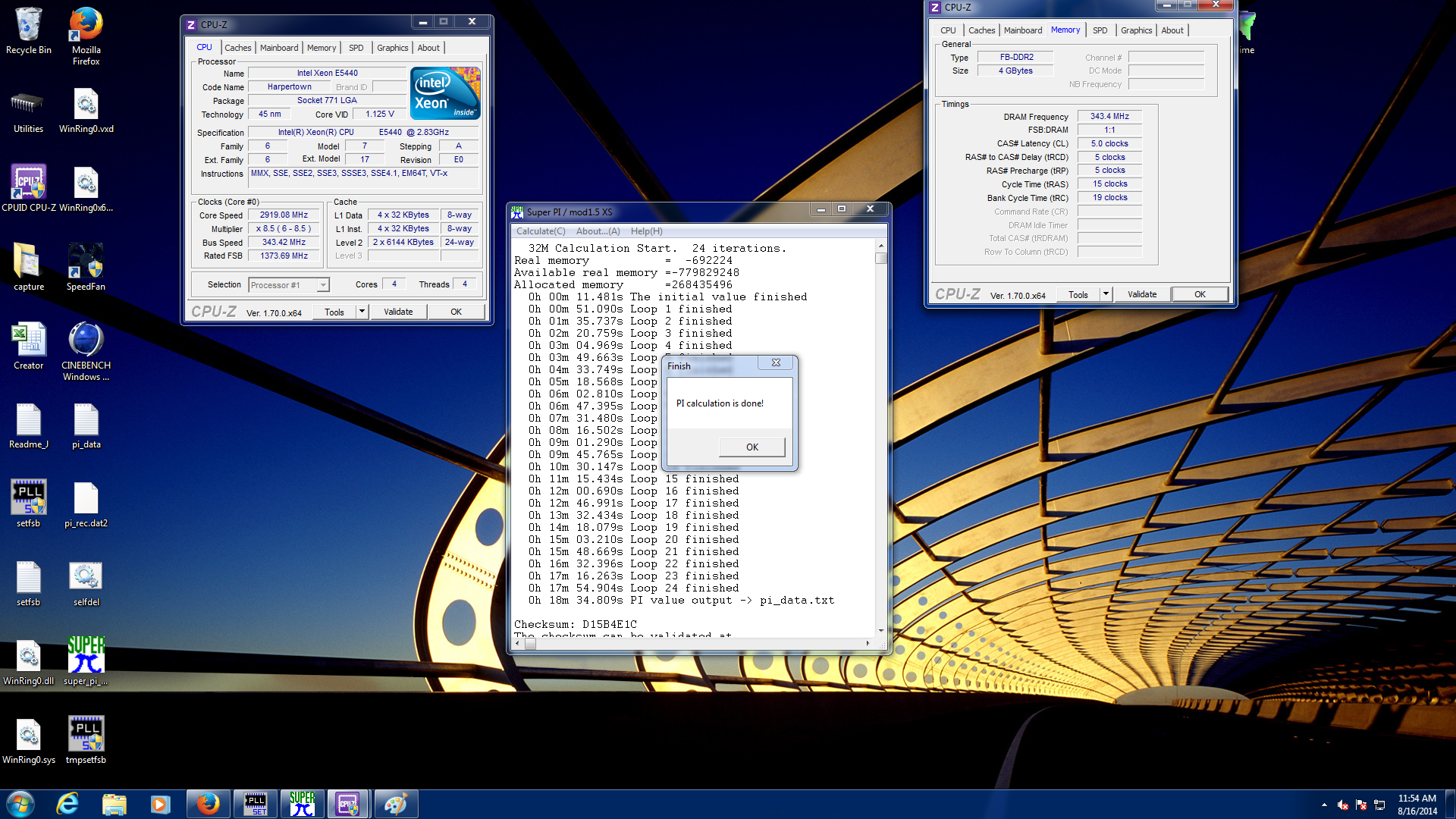Open Memory tab in left CPU-Z

(322, 48)
